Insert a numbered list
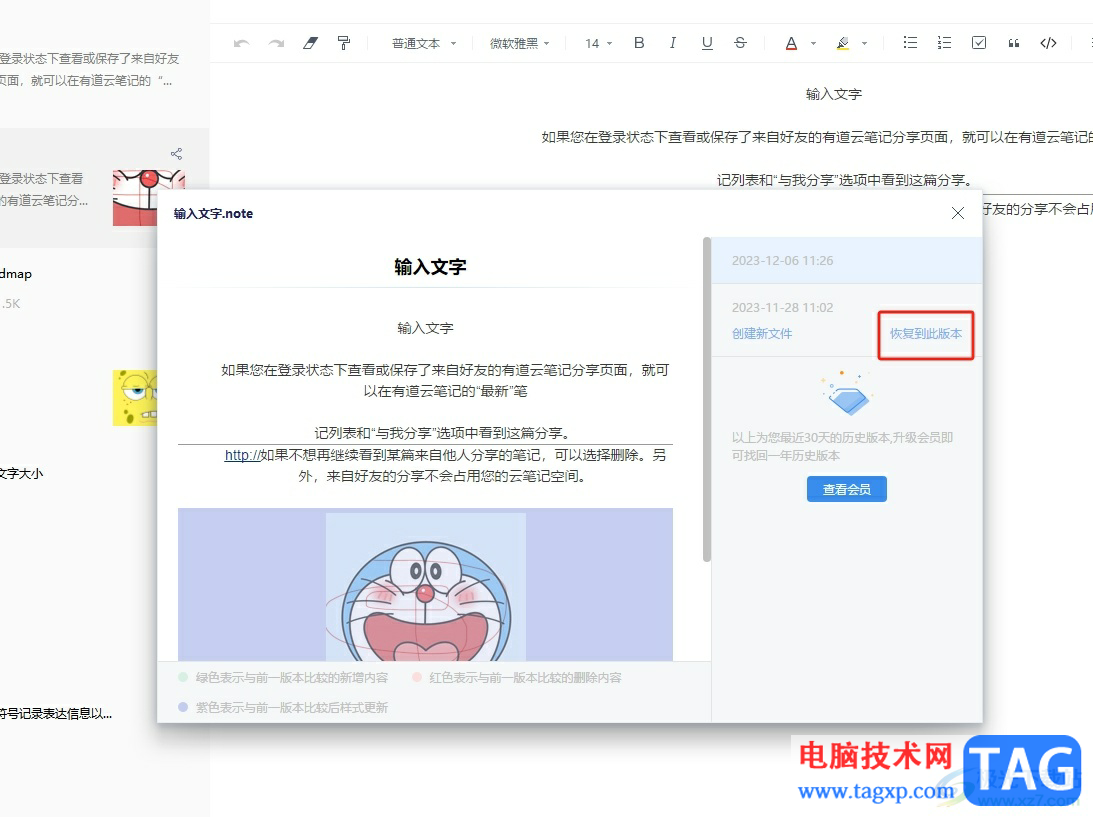This screenshot has height=817, width=1093. tap(944, 43)
